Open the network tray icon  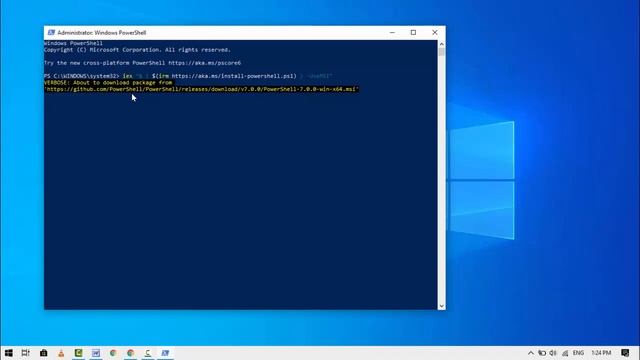point(565,353)
